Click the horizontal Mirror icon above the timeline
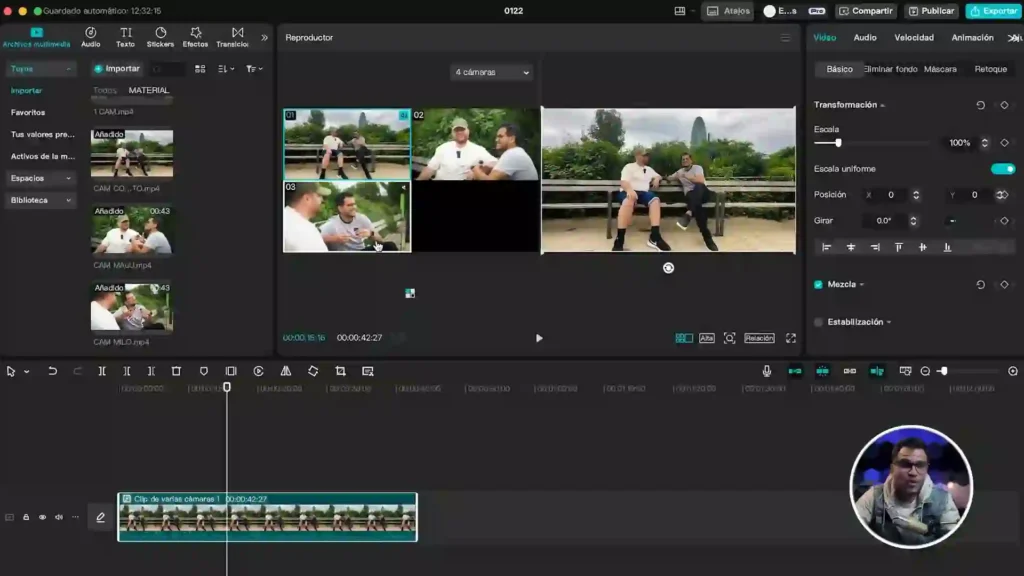The image size is (1024, 576). 284,371
